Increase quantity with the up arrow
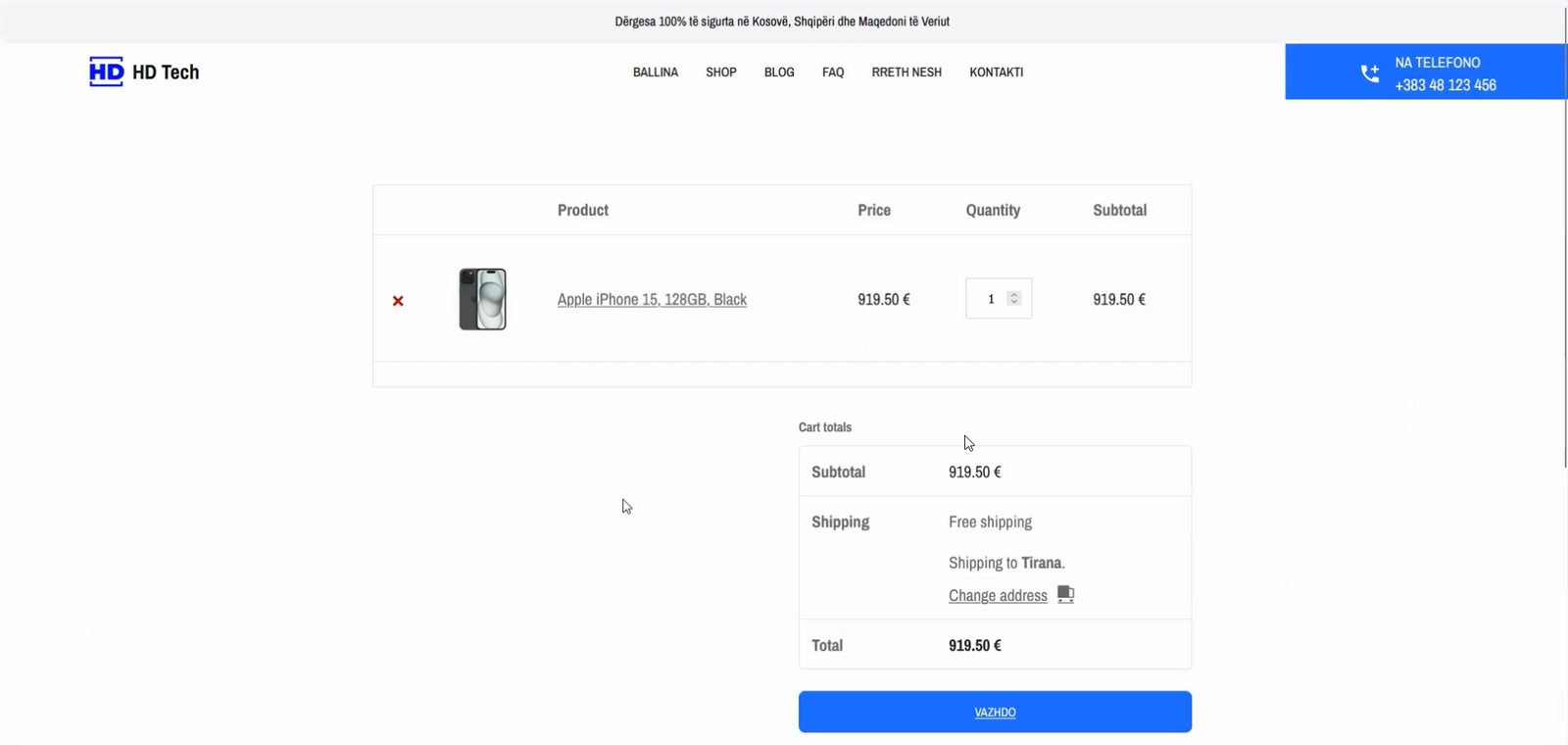Viewport: 1568px width, 746px height. point(1014,294)
